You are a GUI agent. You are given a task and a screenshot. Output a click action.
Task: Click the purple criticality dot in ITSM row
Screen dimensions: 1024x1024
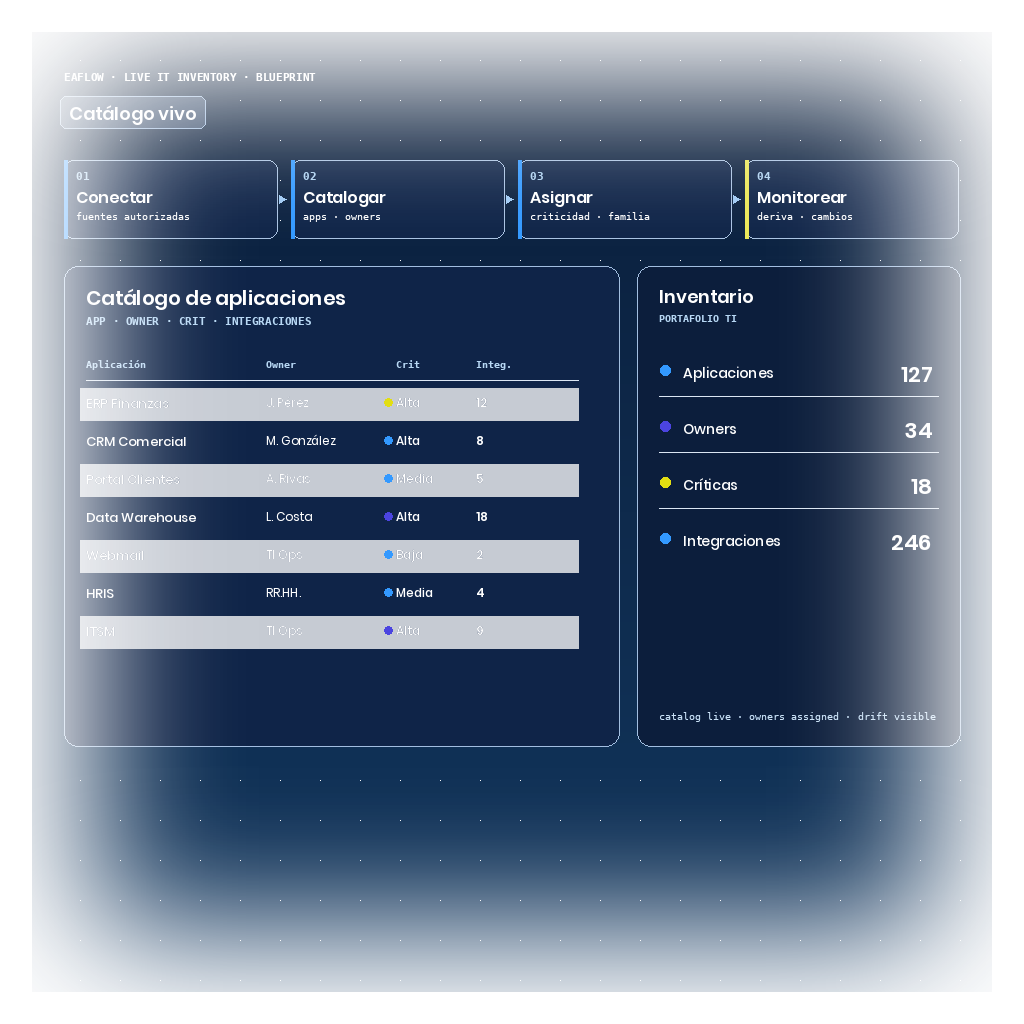pos(389,631)
